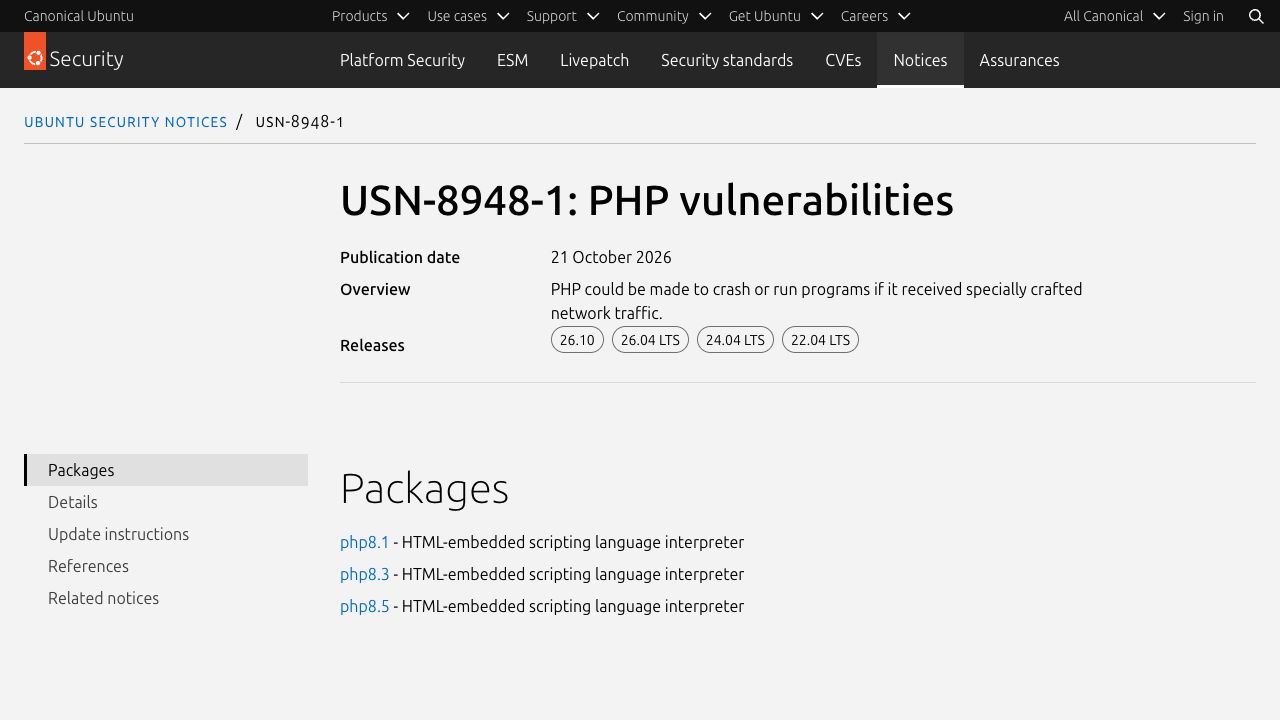Open the All Canonical dropdown
Screen dimensions: 1280x720
tap(1115, 16)
